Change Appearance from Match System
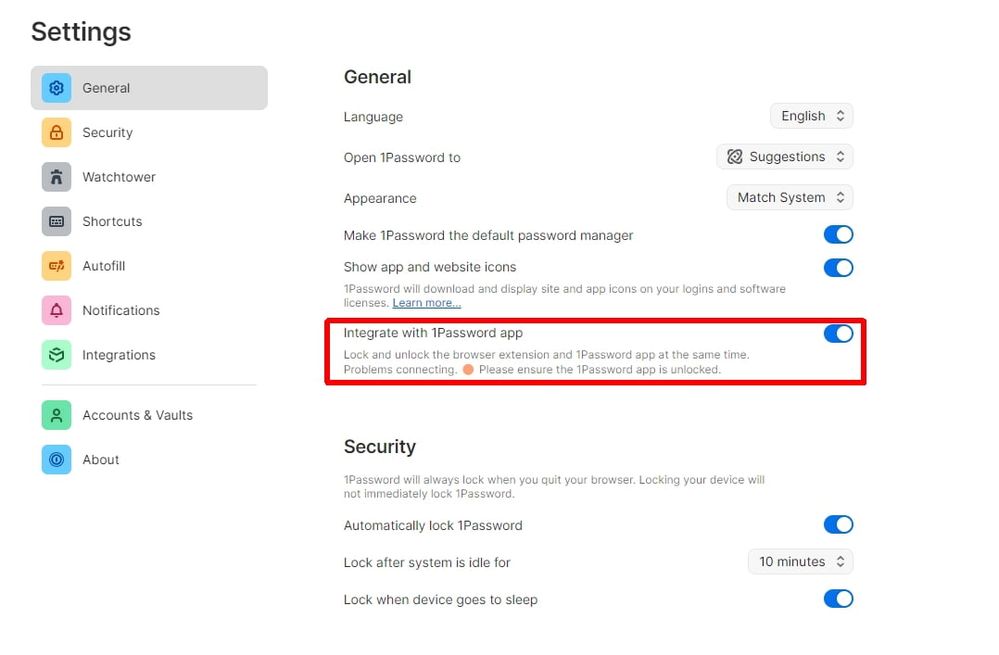 [789, 198]
